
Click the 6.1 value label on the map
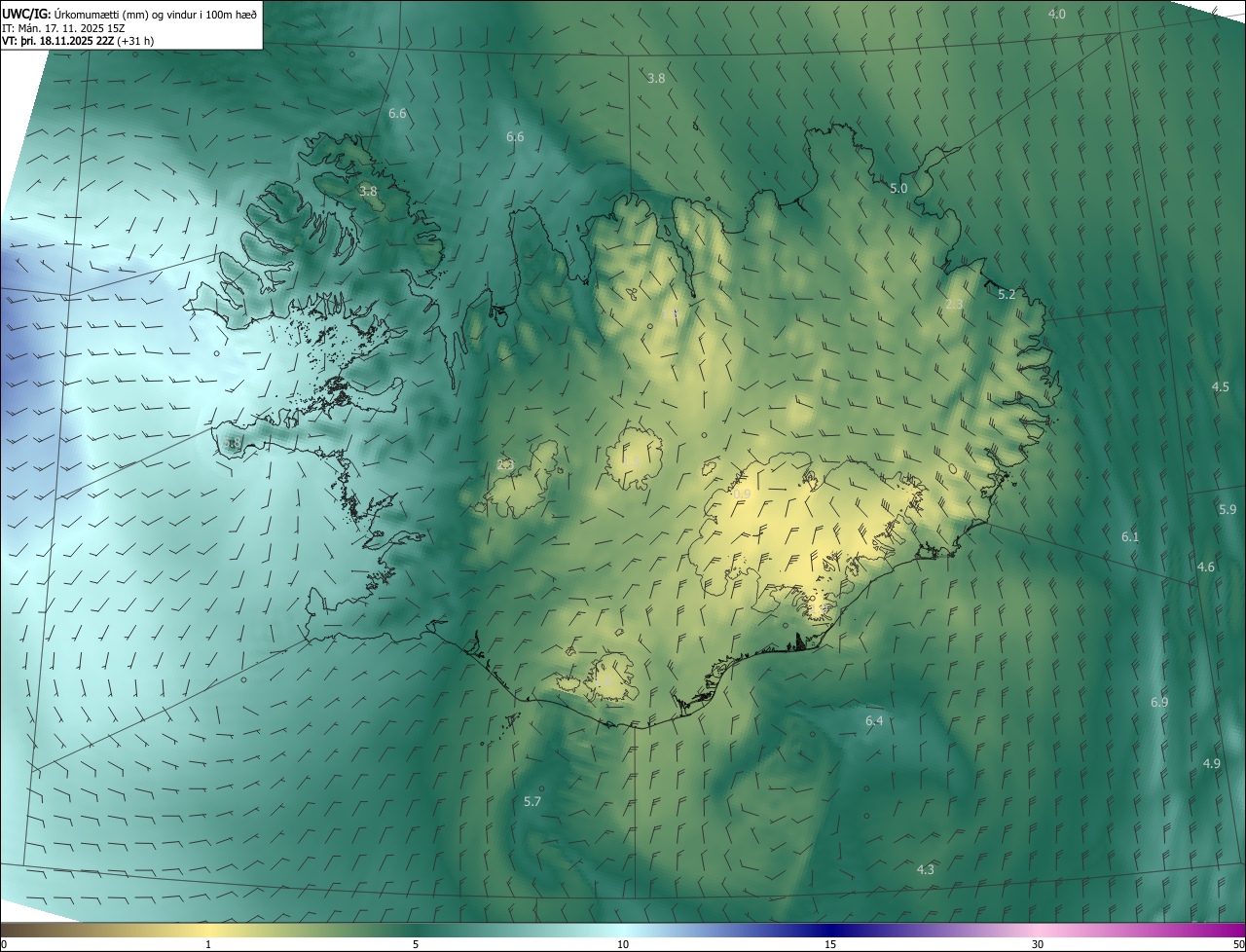tap(1129, 536)
